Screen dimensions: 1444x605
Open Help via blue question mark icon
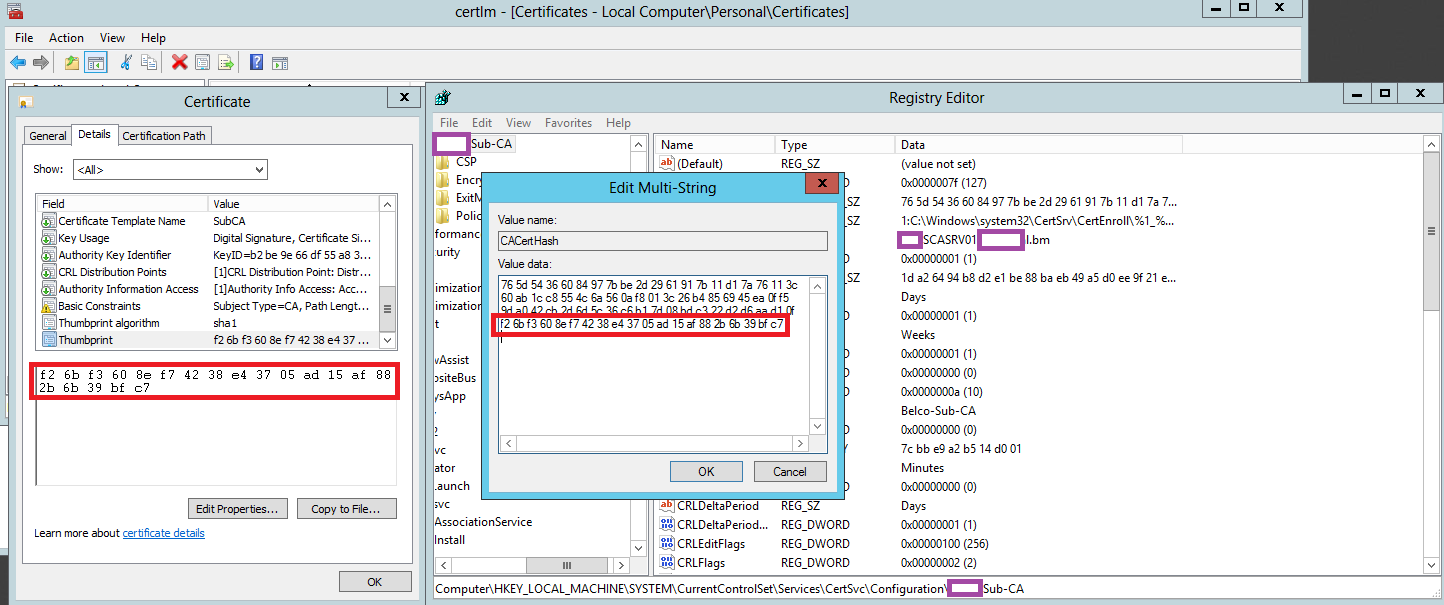tap(256, 63)
